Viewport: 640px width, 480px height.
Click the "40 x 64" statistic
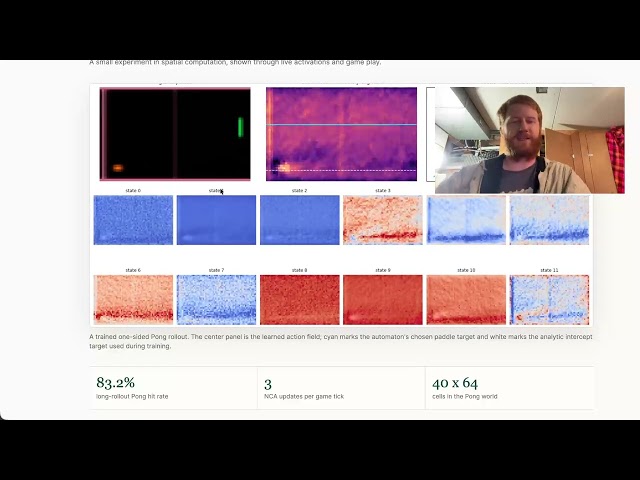tap(455, 383)
